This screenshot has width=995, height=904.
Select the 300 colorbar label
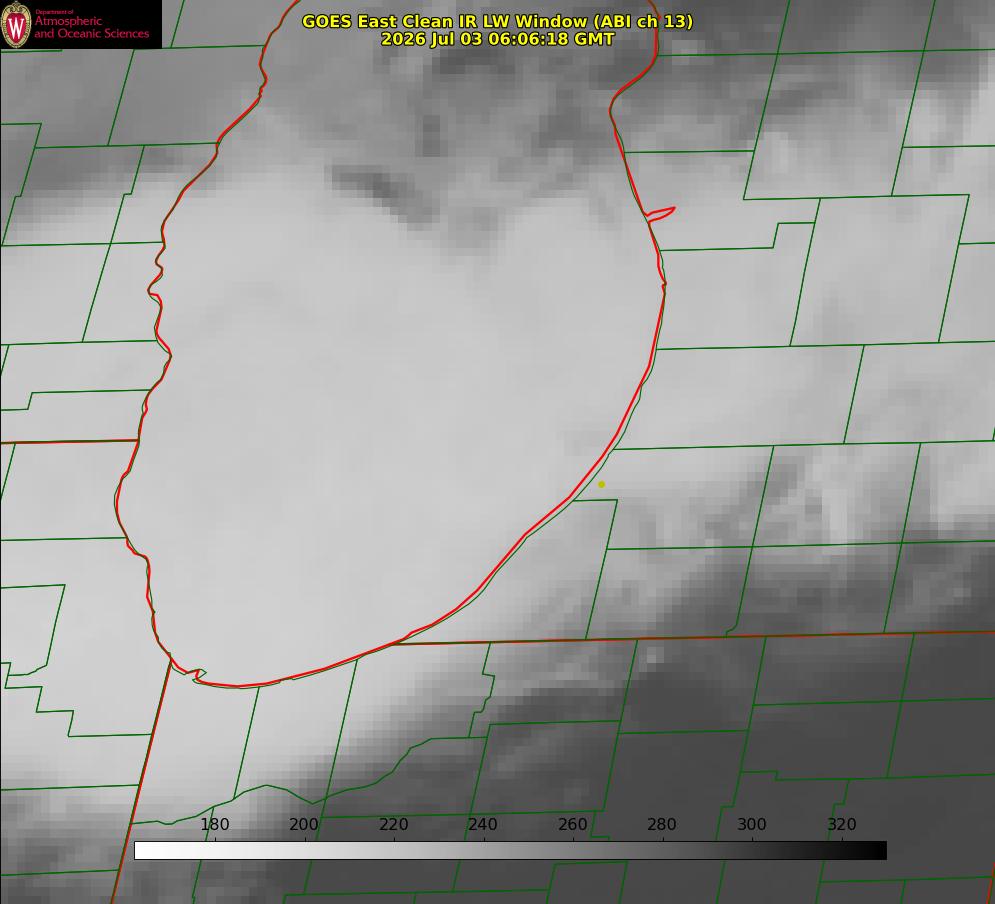click(752, 824)
